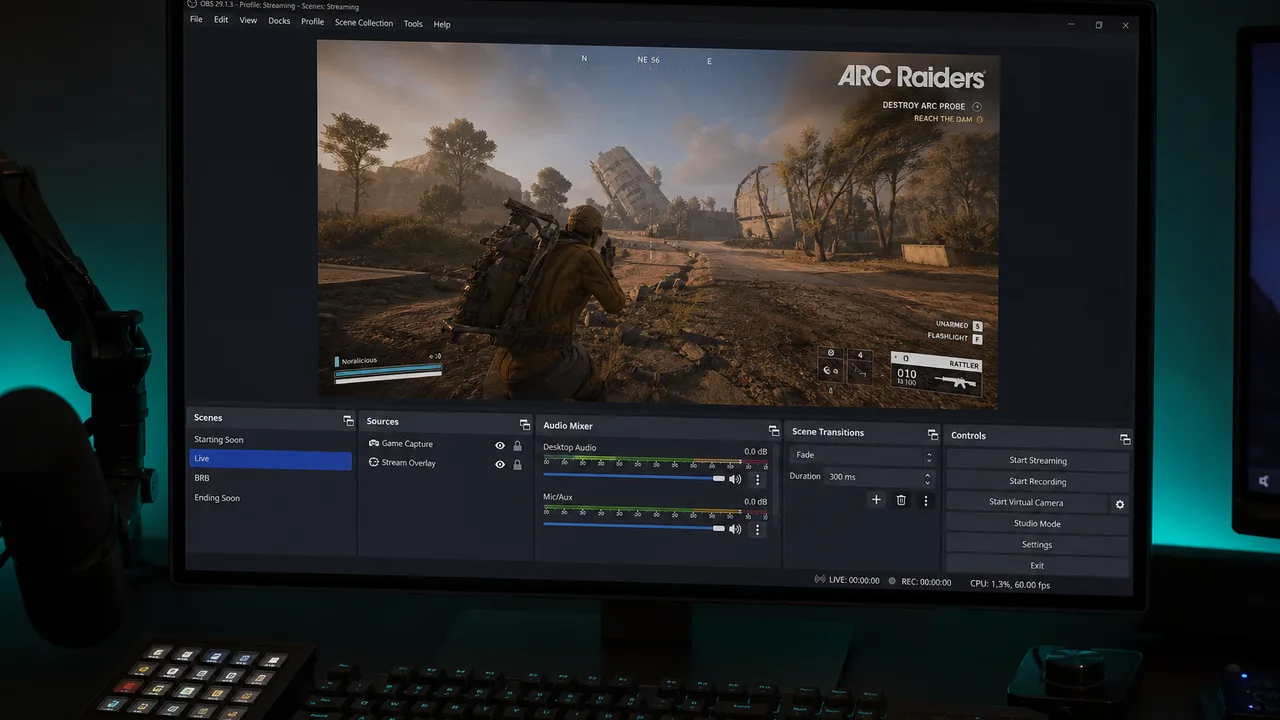
Task: Open virtual camera gear settings
Action: (1120, 504)
